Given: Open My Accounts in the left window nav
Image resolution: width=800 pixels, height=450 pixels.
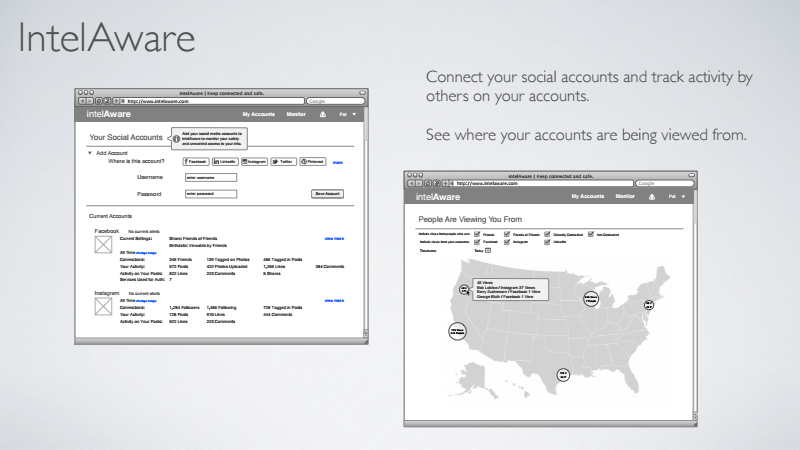Looking at the screenshot, I should [258, 115].
